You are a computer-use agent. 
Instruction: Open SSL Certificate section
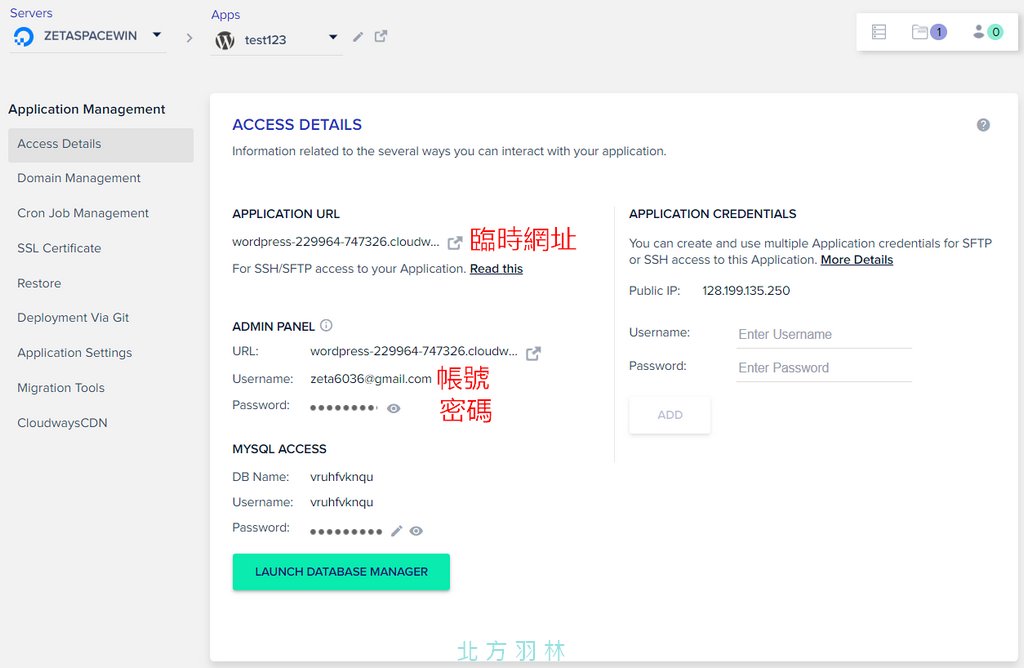[x=59, y=248]
